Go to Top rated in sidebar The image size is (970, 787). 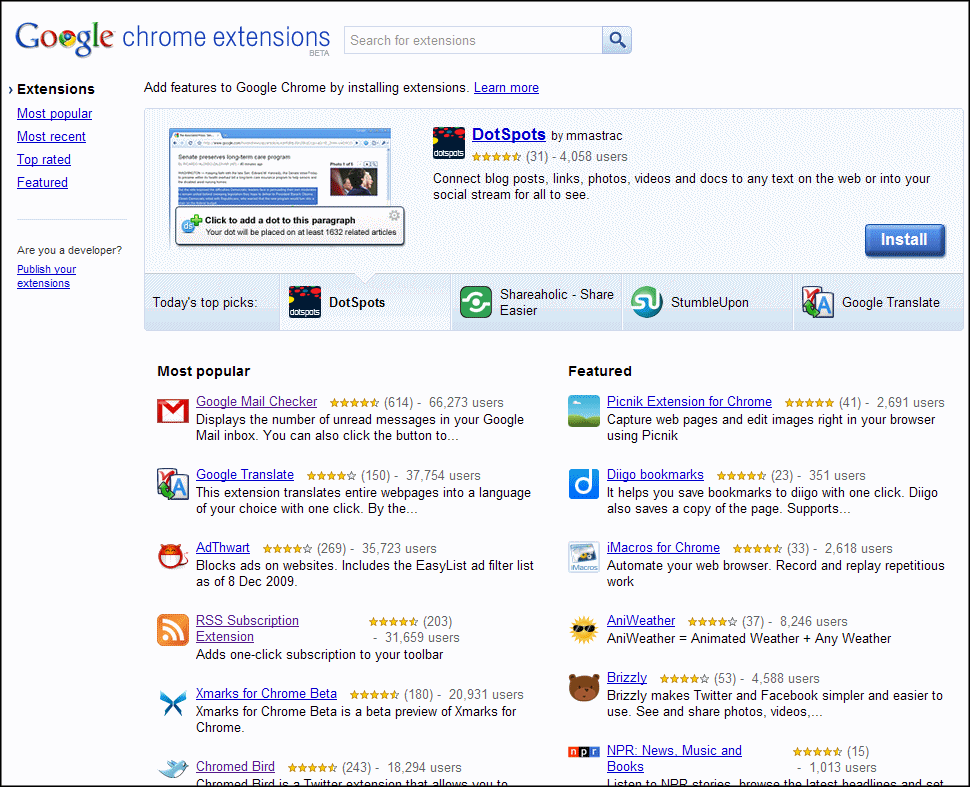44,160
